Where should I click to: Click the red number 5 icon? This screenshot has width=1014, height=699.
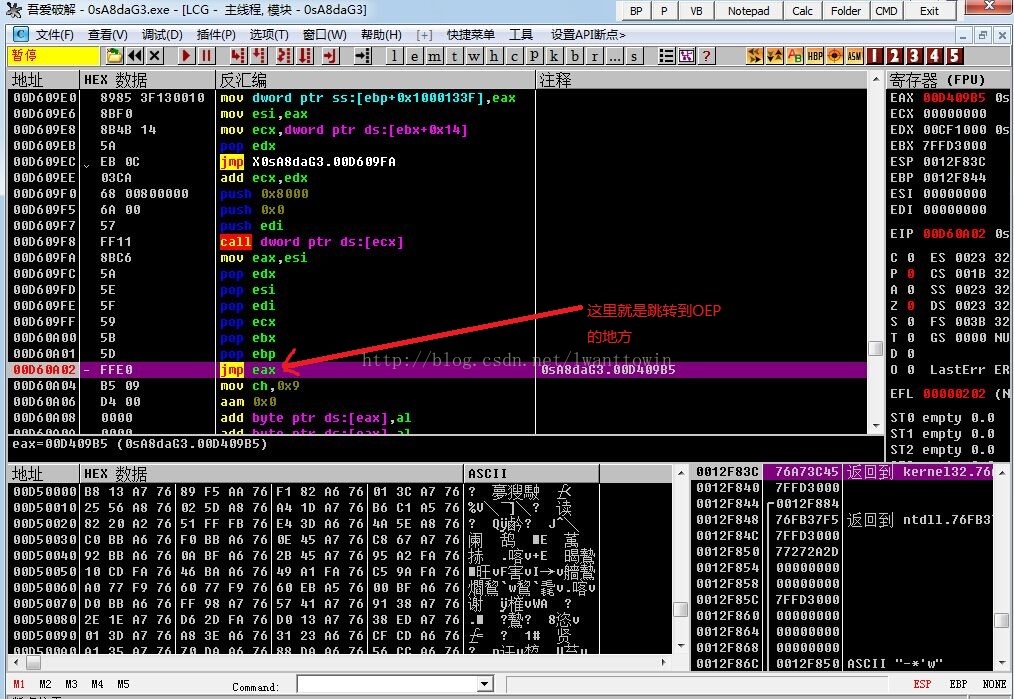click(955, 56)
